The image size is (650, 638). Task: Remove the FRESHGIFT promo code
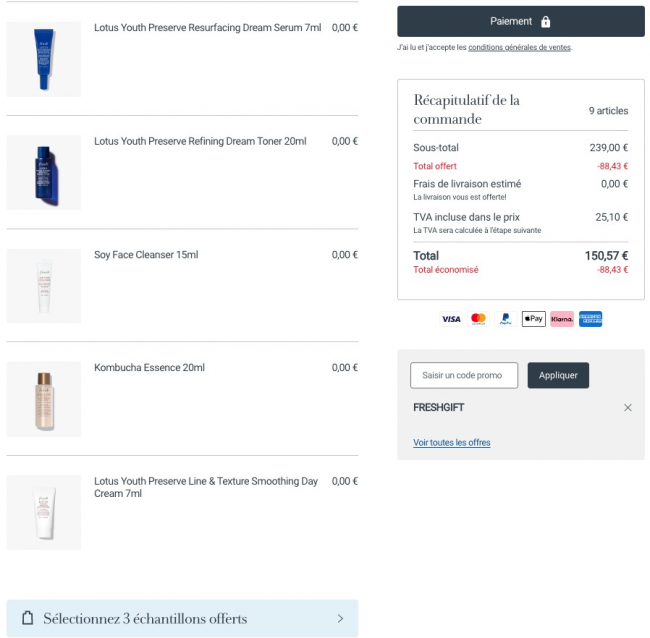click(628, 408)
